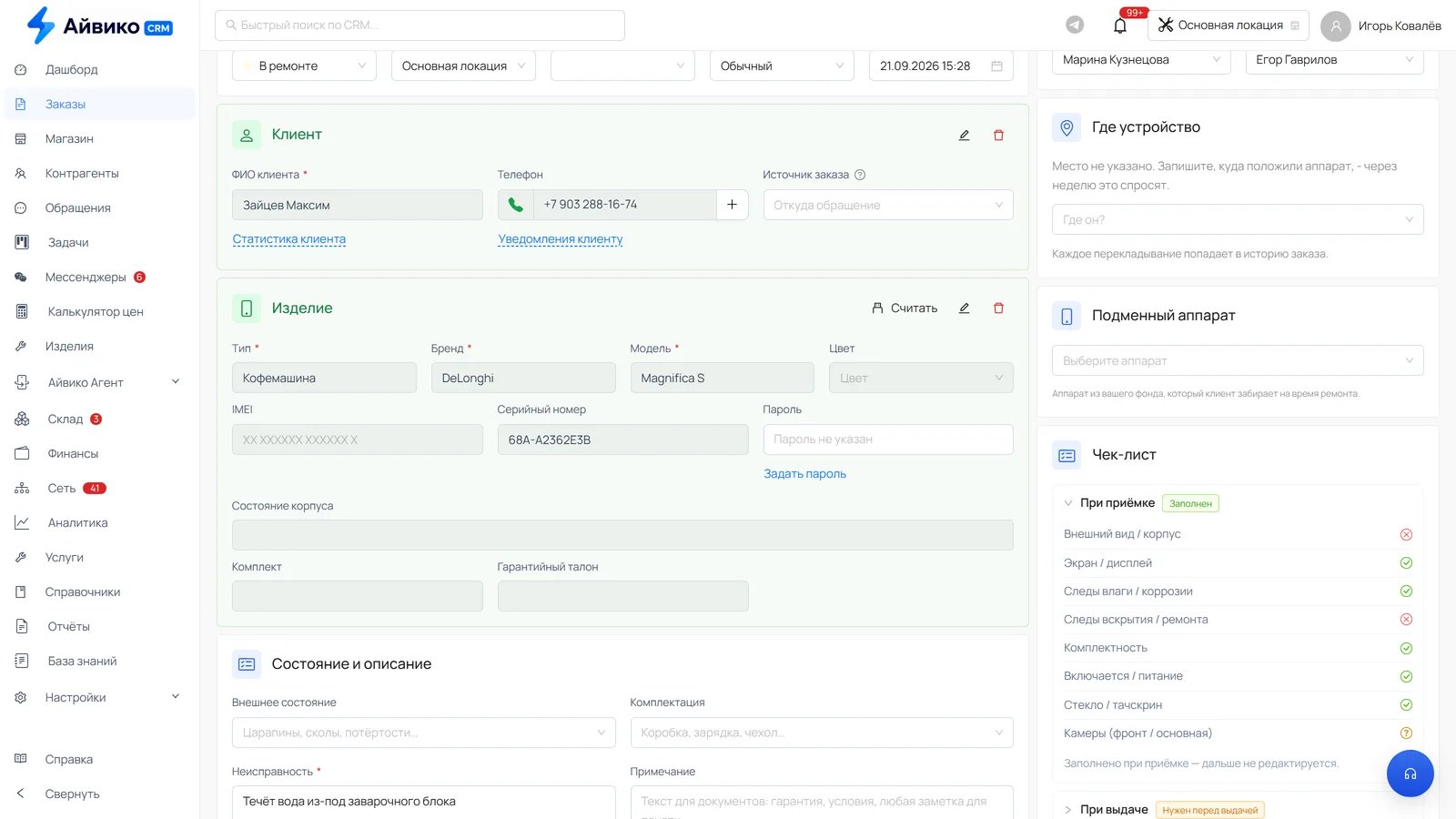Screen dimensions: 1456x819
Task: Call the client using the green phone icon
Action: (x=515, y=205)
